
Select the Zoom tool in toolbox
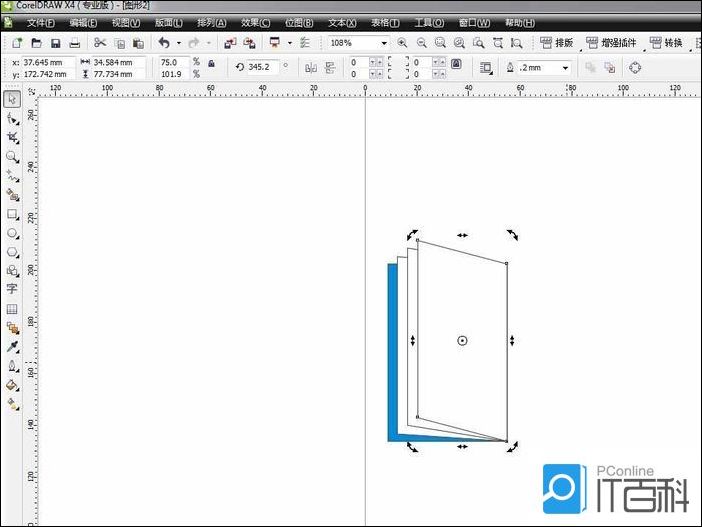[x=12, y=157]
